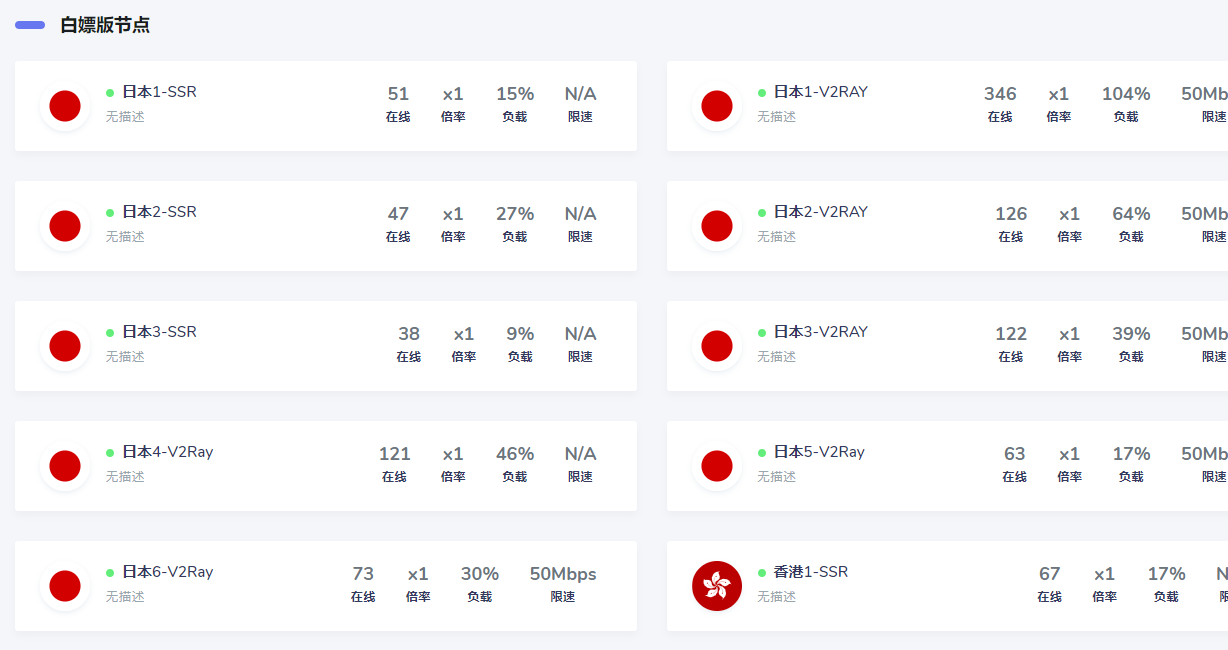Click the Japan flag icon for 日本2-V2RAY
The image size is (1228, 650).
(717, 226)
